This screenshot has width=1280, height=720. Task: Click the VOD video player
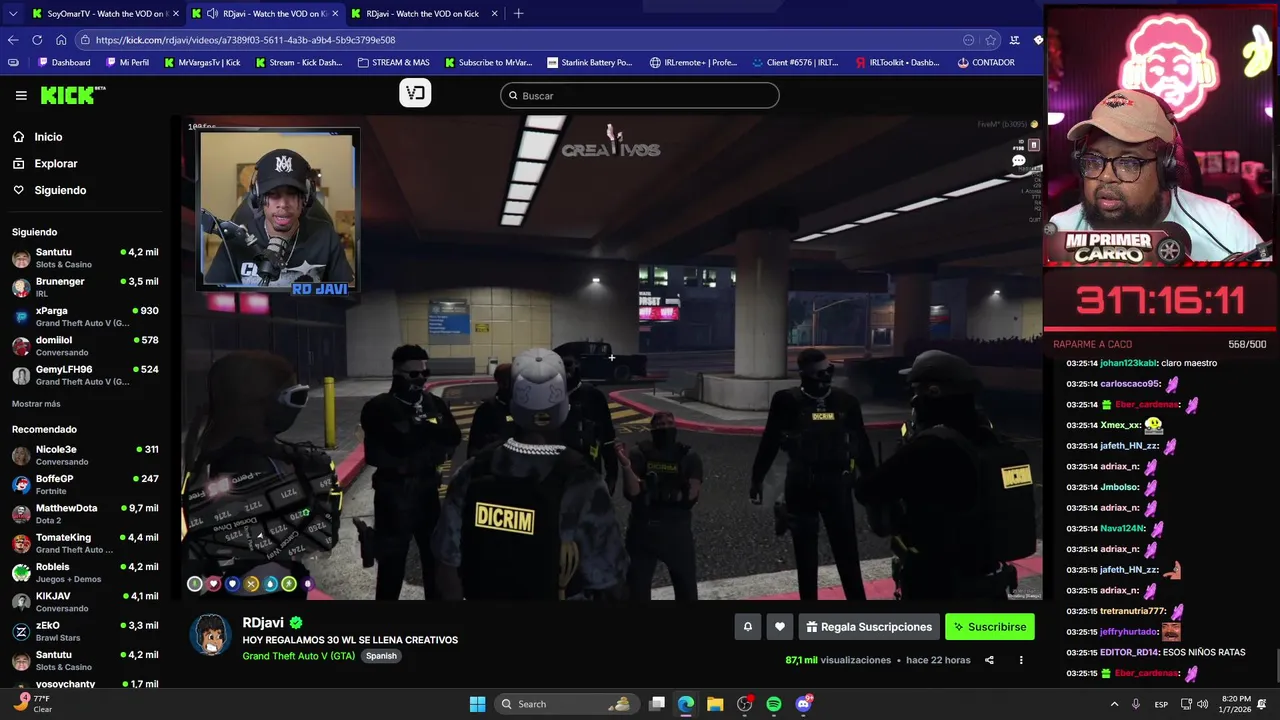611,358
